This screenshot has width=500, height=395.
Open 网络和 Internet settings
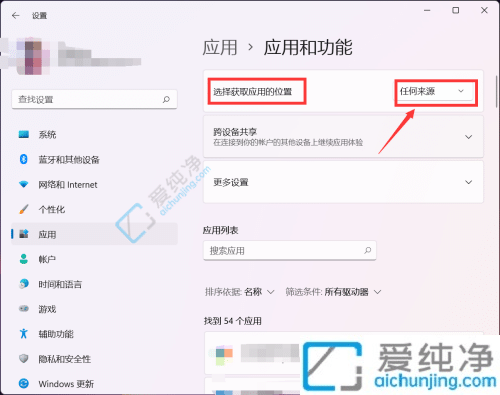[94, 185]
